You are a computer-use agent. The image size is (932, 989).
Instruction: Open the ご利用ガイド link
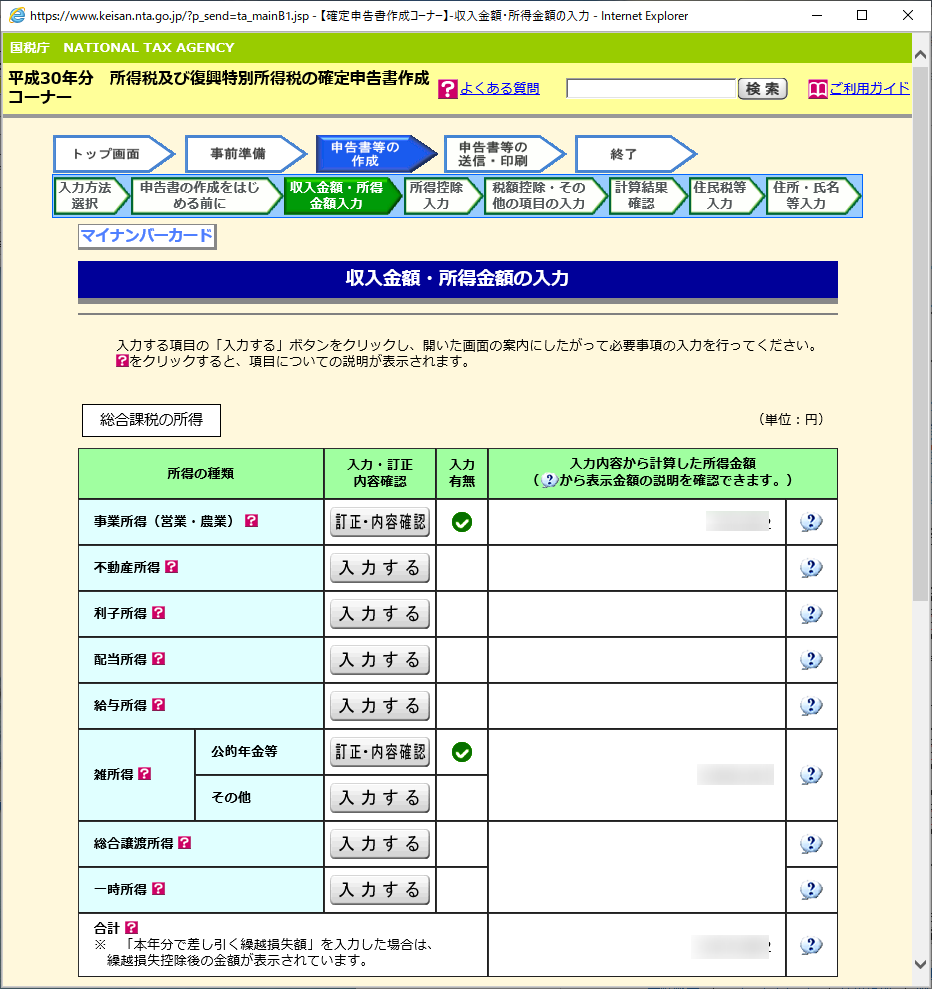coord(869,88)
